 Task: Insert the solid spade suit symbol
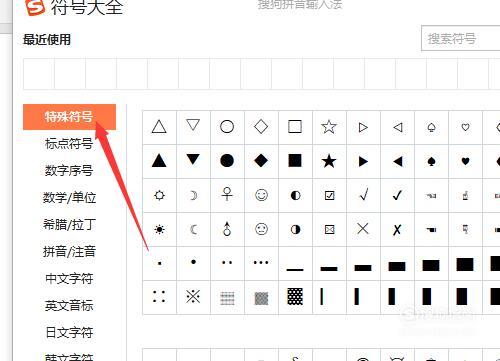coord(432,162)
